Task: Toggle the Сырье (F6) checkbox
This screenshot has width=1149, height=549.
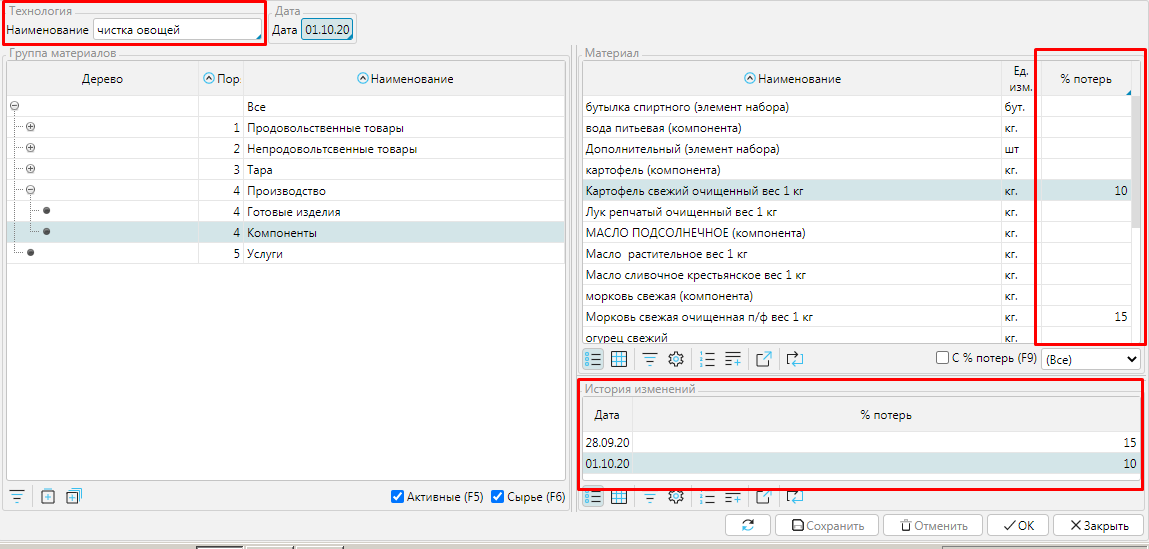Action: (498, 497)
